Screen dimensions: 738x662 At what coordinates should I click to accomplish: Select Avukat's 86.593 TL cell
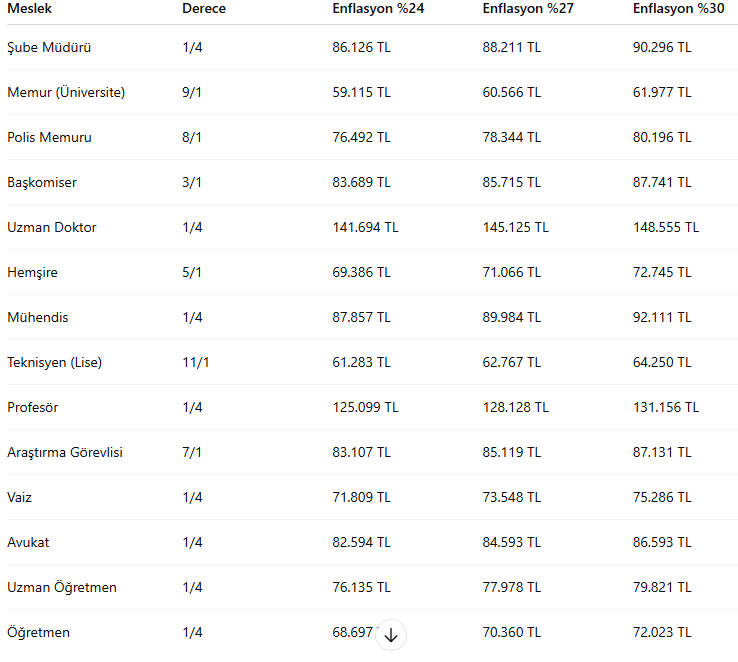click(x=662, y=542)
